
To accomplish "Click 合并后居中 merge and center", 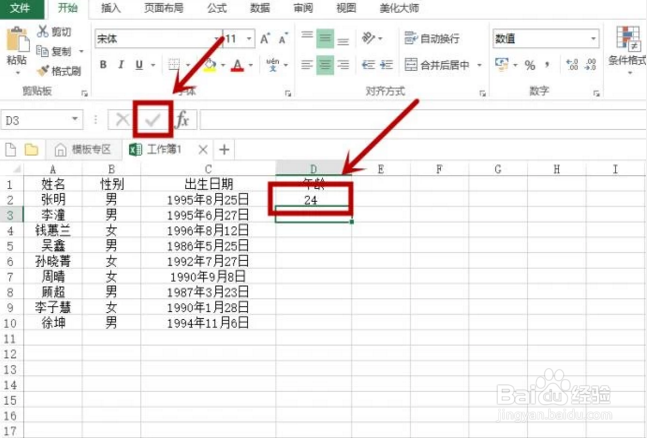I will 437,65.
